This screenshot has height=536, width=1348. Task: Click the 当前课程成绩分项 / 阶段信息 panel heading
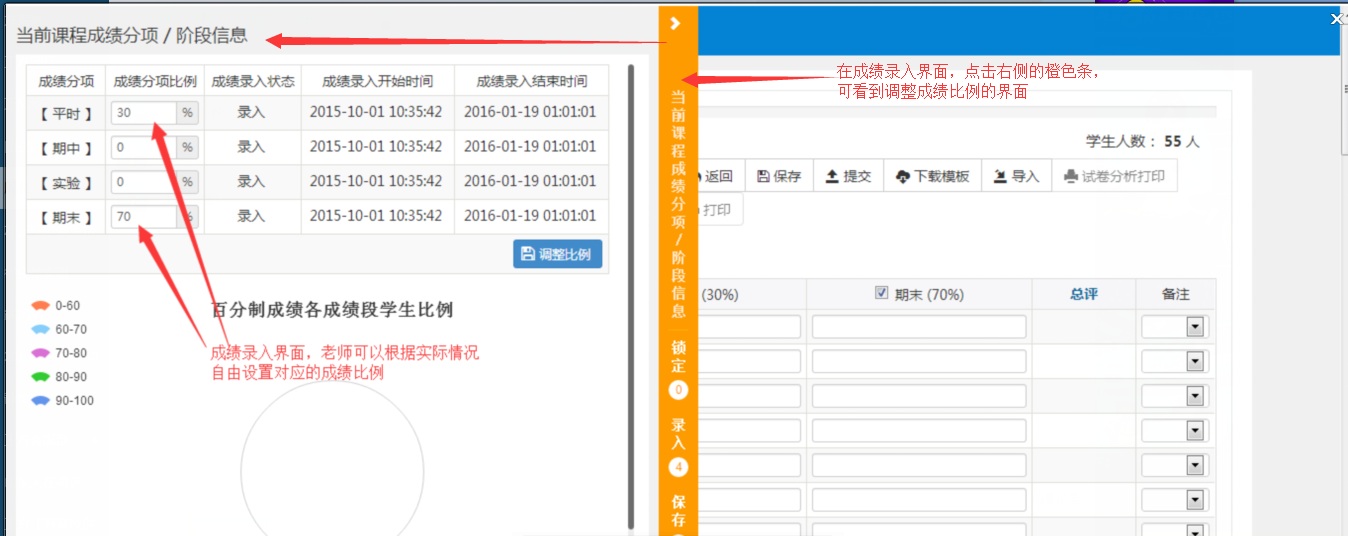131,36
